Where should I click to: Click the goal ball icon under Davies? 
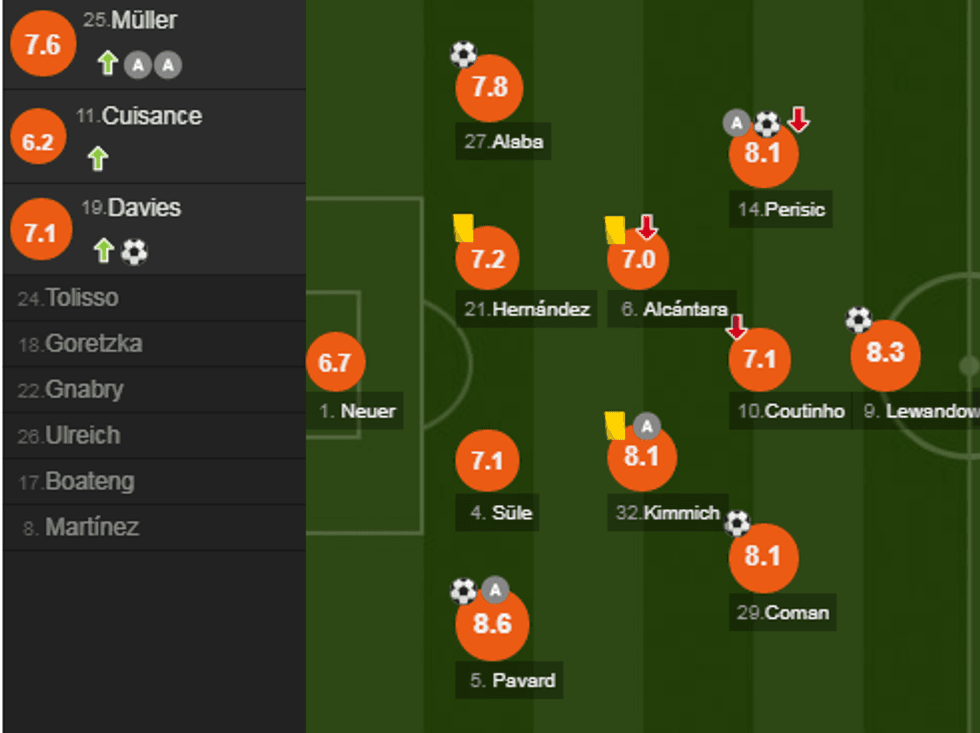[x=134, y=252]
